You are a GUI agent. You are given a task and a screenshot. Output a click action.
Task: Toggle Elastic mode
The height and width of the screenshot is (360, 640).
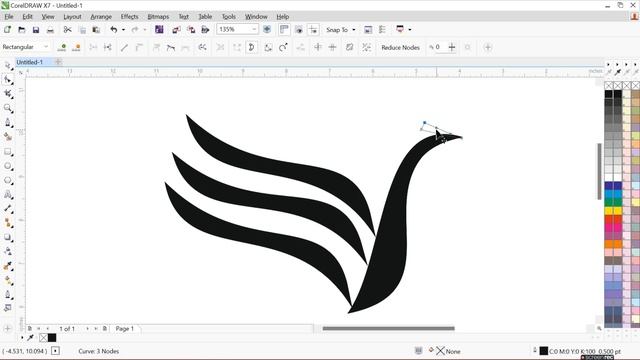[x=349, y=47]
